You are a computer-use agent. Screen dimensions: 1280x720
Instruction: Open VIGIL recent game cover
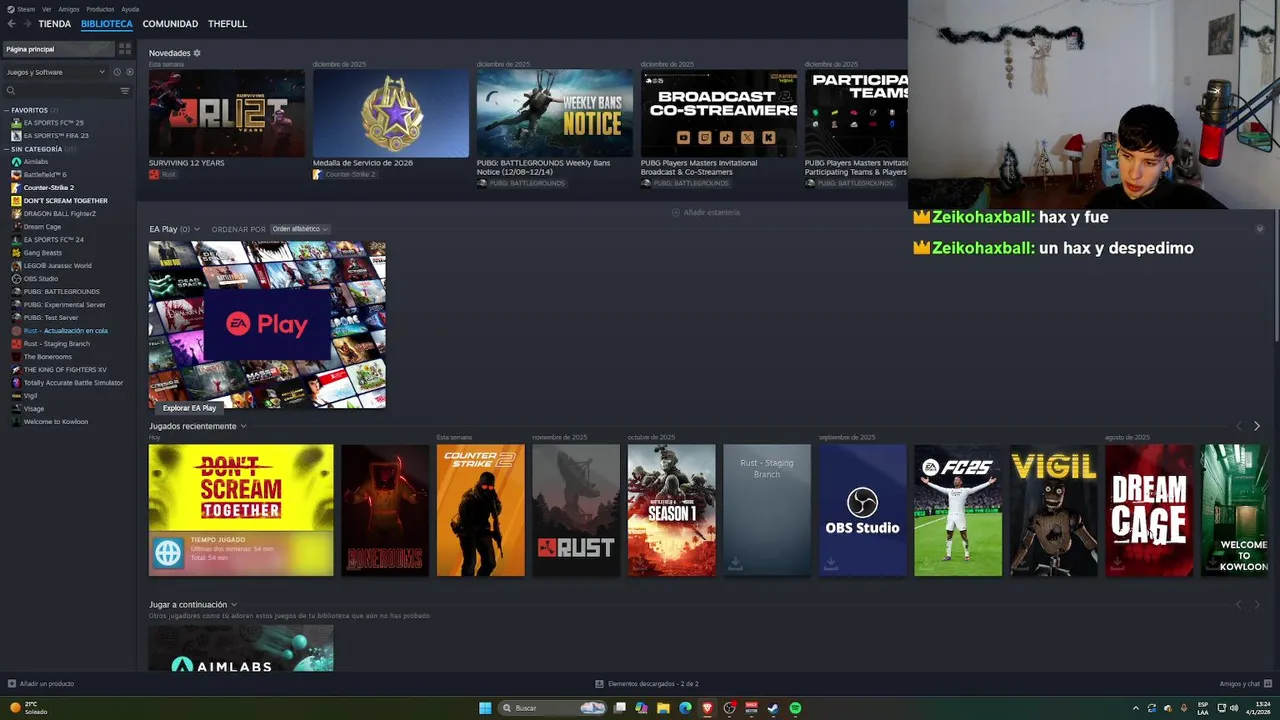pyautogui.click(x=1054, y=510)
